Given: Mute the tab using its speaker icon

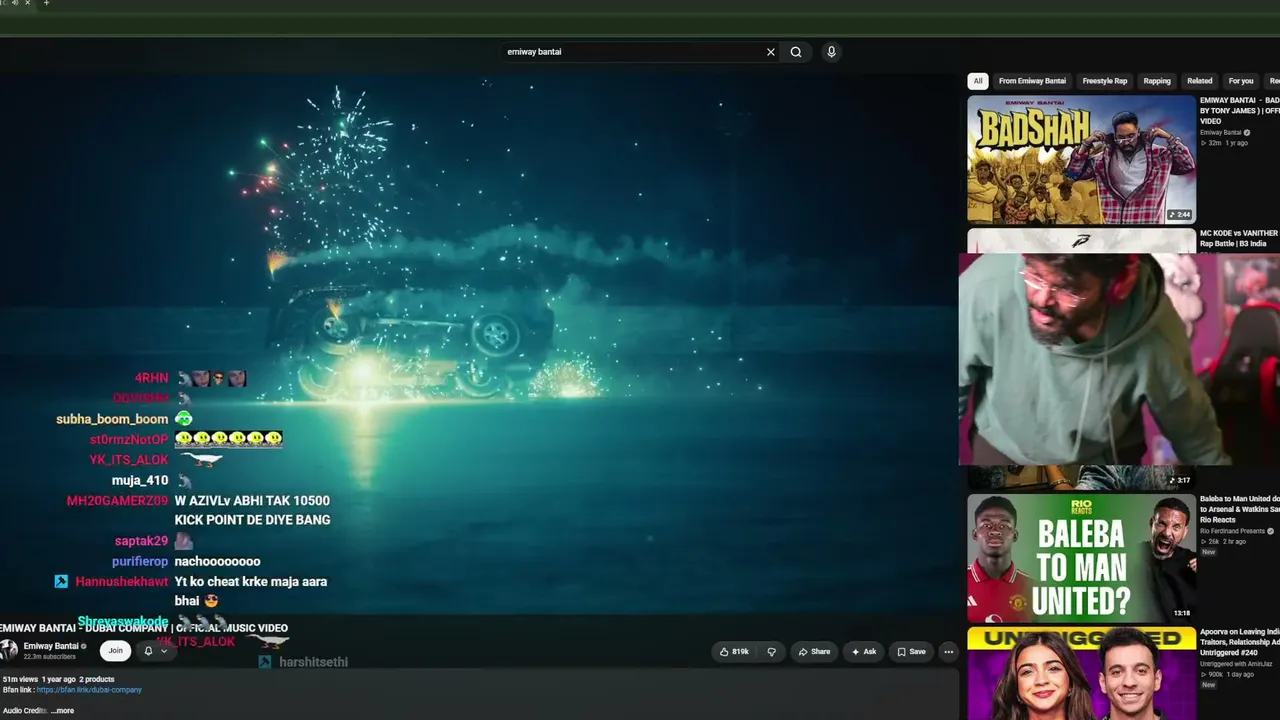Looking at the screenshot, I should tap(15, 3).
